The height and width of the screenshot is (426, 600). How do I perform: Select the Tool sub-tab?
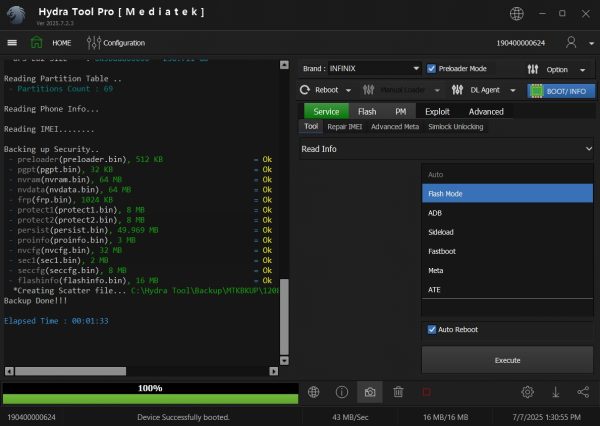(x=311, y=126)
